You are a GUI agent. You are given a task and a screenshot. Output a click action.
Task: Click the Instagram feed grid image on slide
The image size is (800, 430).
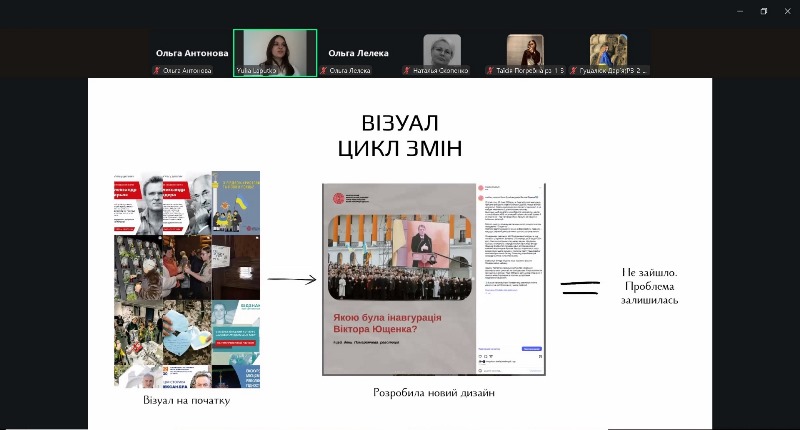coord(187,280)
